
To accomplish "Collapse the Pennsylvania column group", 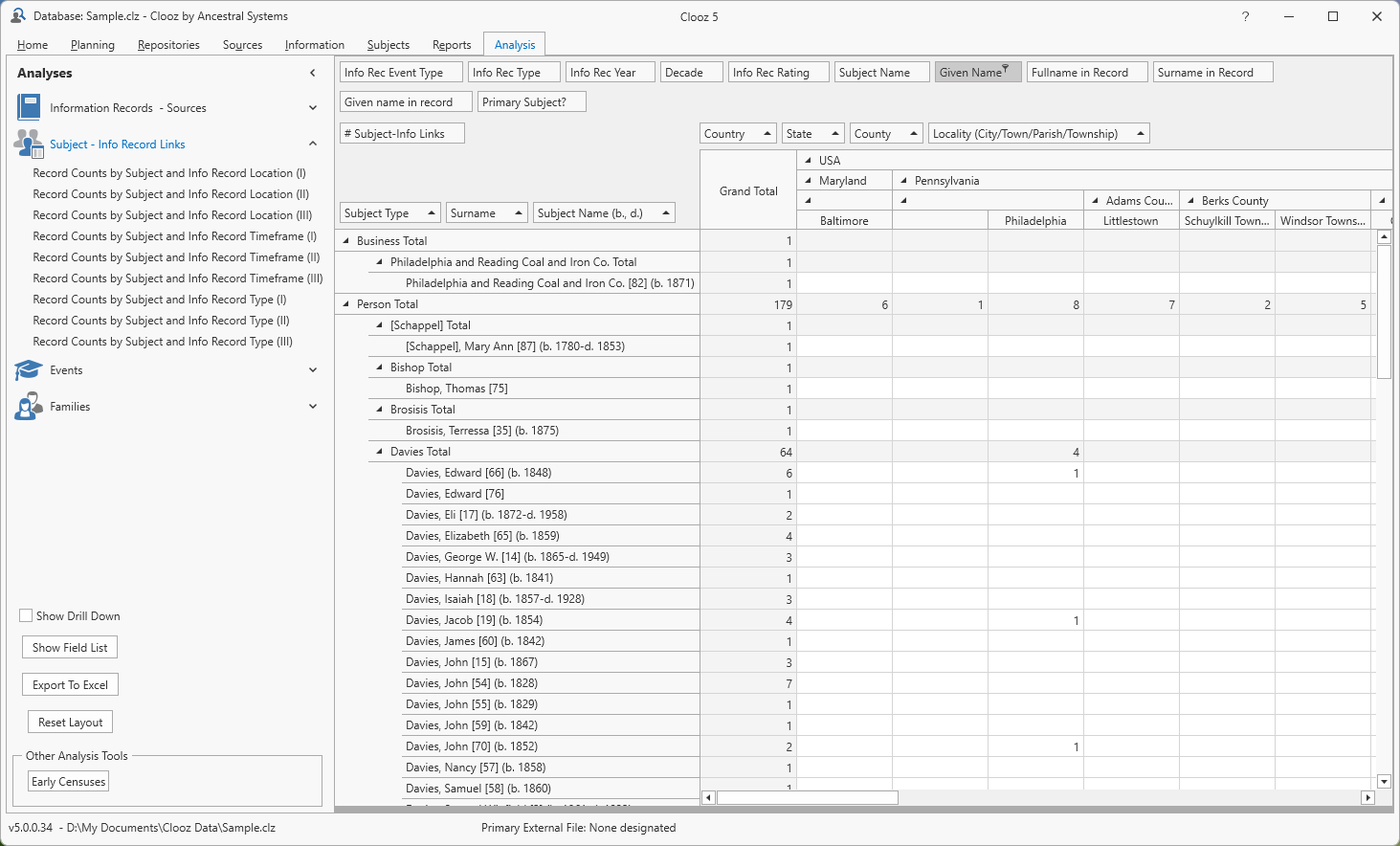I will pyautogui.click(x=903, y=180).
